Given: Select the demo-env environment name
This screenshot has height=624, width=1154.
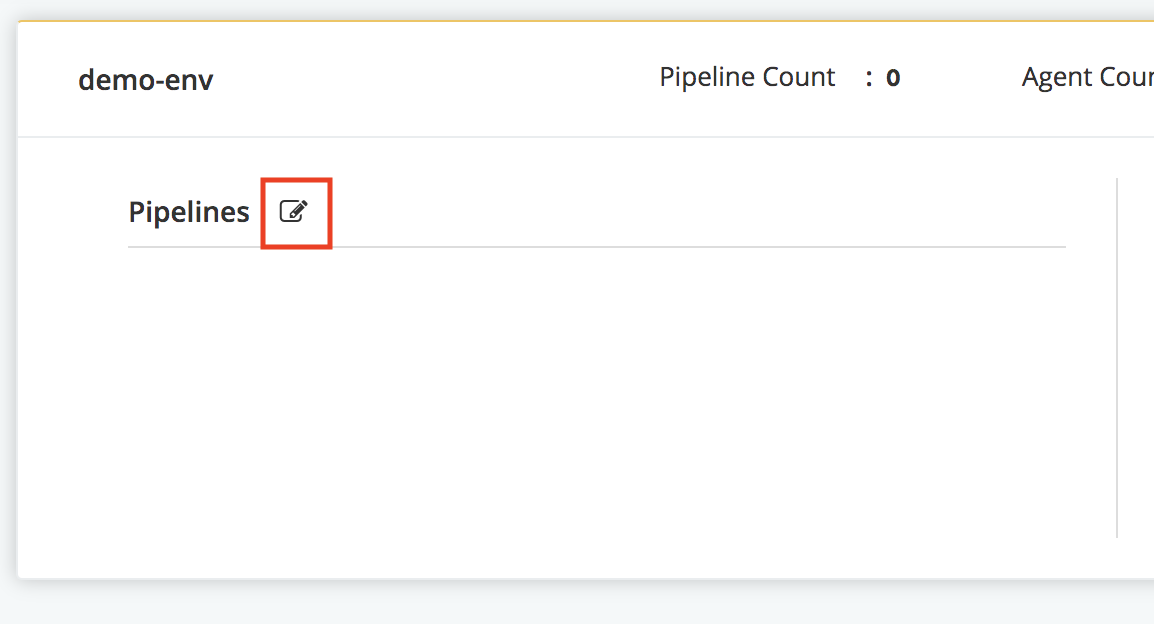Looking at the screenshot, I should click(146, 79).
